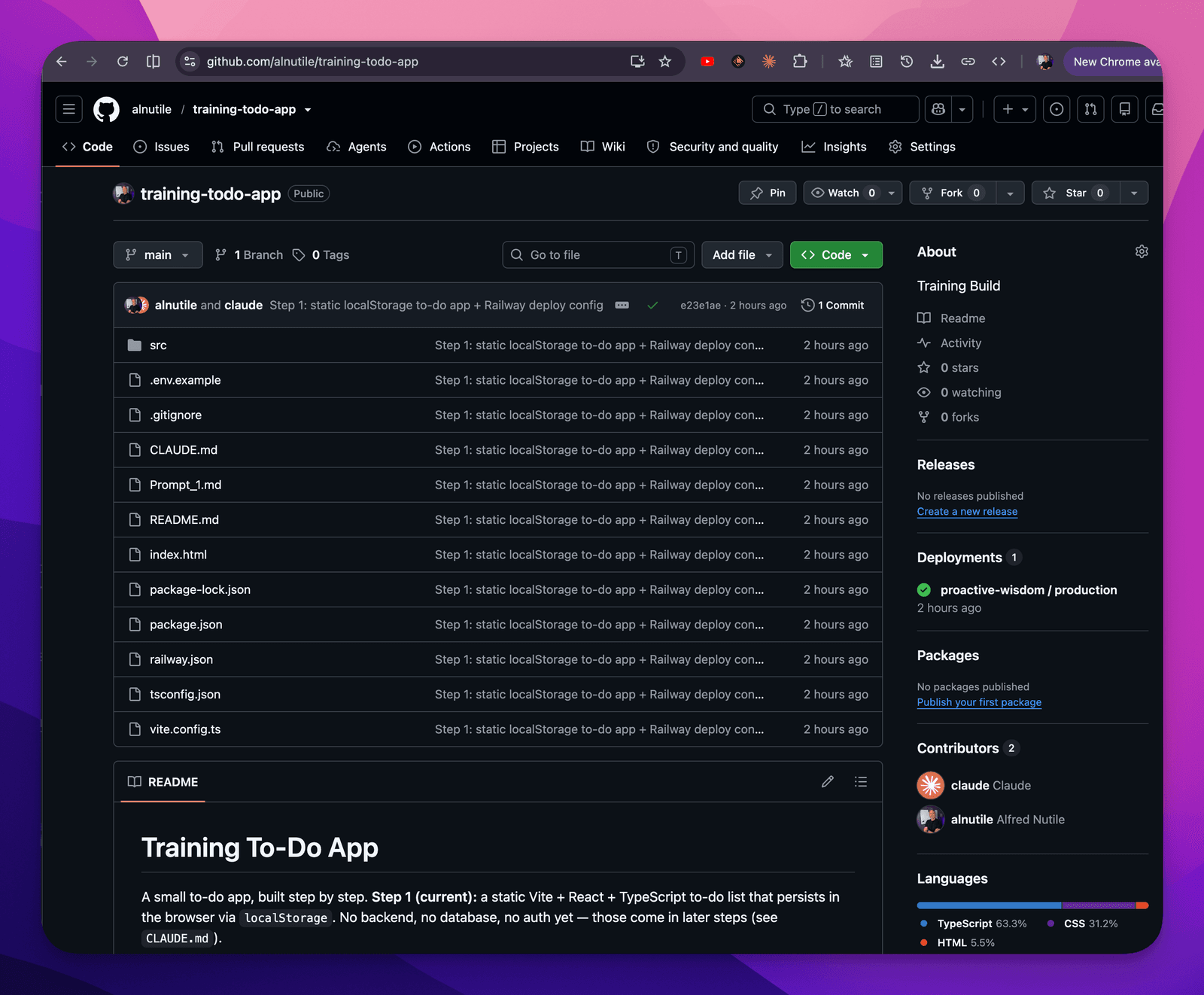Viewport: 1204px width, 995px height.
Task: Open vite.config.ts file
Action: (x=185, y=729)
